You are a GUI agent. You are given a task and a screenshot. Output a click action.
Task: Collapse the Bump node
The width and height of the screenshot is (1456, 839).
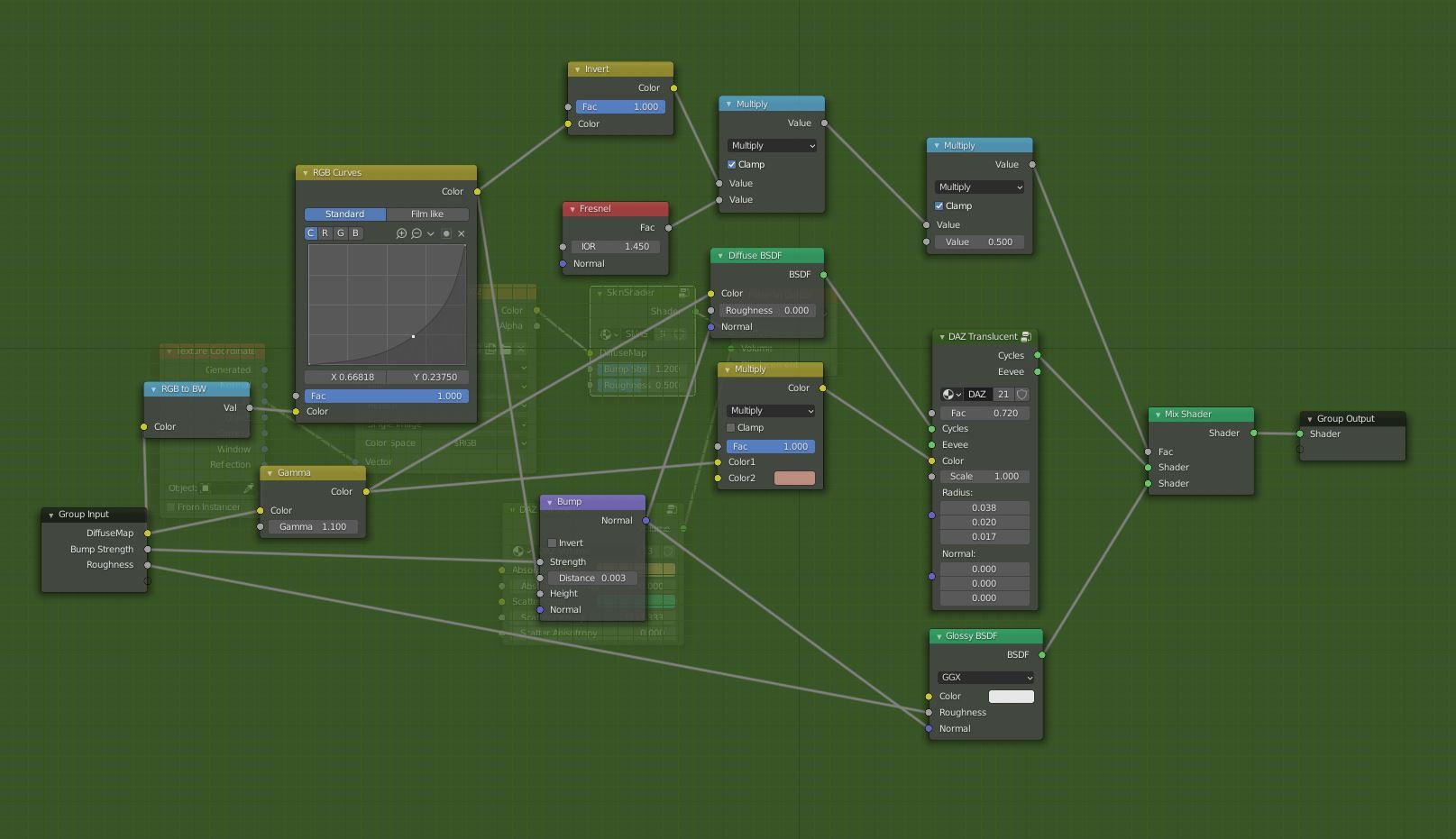click(549, 502)
